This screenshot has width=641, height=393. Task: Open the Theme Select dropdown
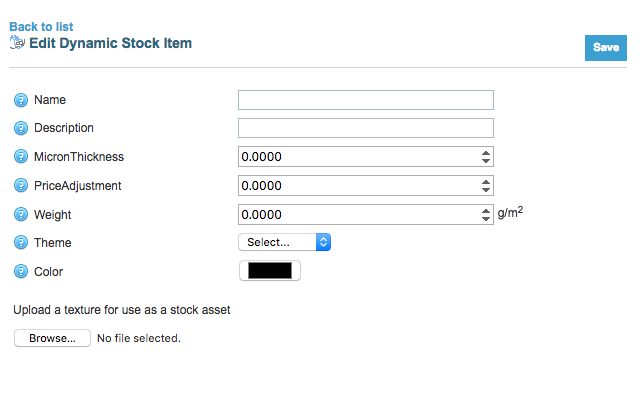[x=285, y=242]
